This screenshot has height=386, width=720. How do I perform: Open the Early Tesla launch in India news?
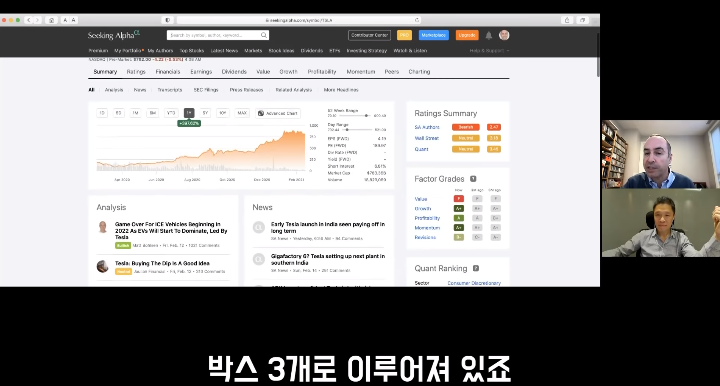coord(328,227)
